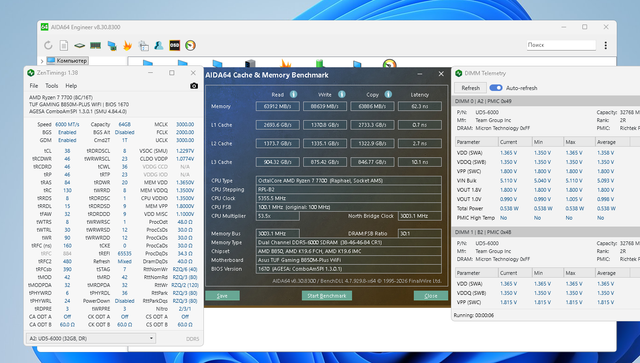Open the Tools menu in ZenTimings

click(51, 86)
